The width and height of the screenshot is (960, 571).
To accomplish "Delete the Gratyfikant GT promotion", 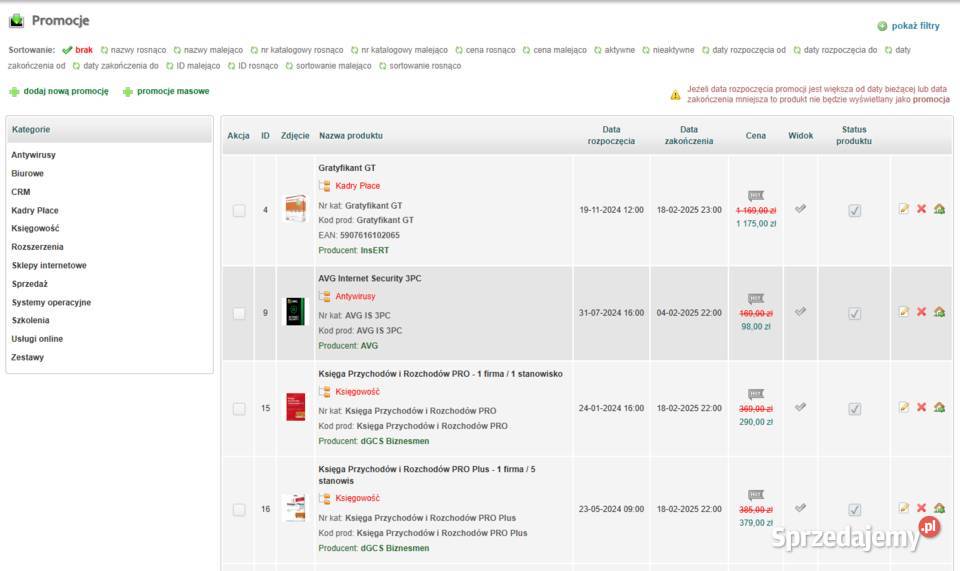I will point(921,209).
